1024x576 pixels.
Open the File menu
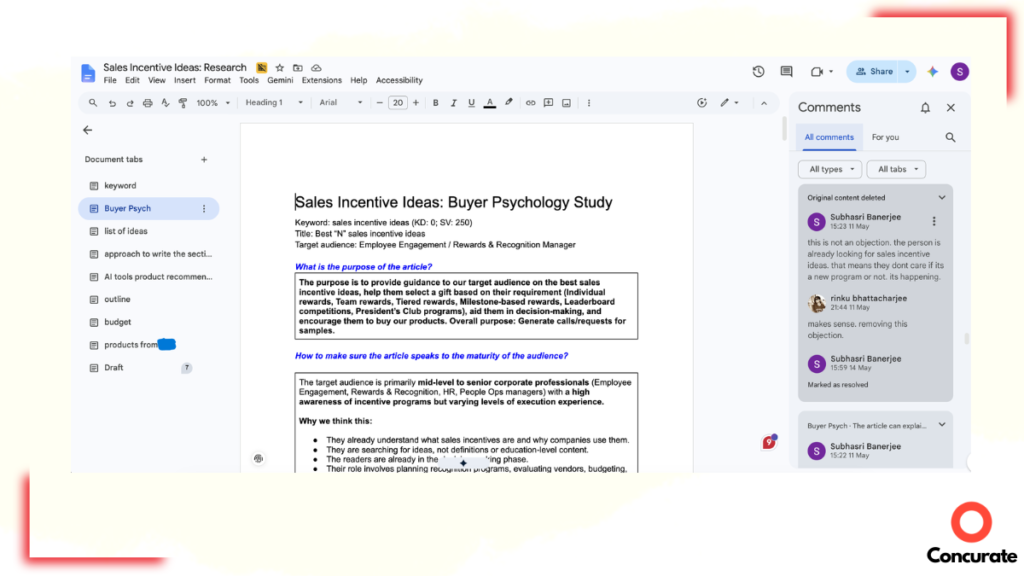click(x=110, y=80)
